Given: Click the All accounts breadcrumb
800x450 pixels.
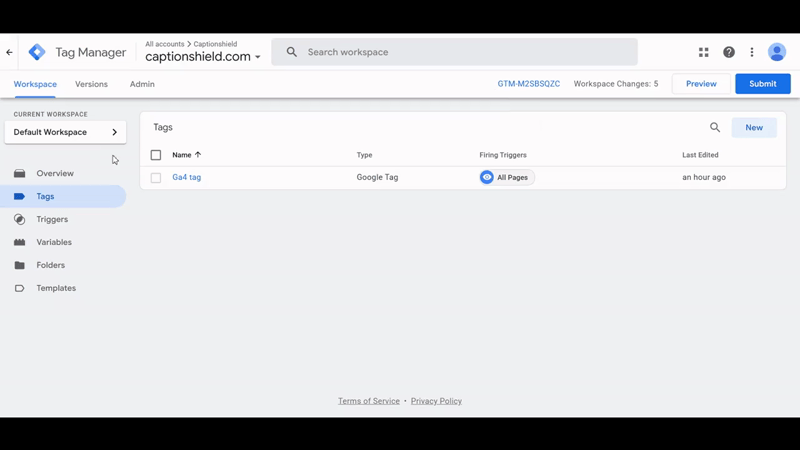Looking at the screenshot, I should click(165, 44).
